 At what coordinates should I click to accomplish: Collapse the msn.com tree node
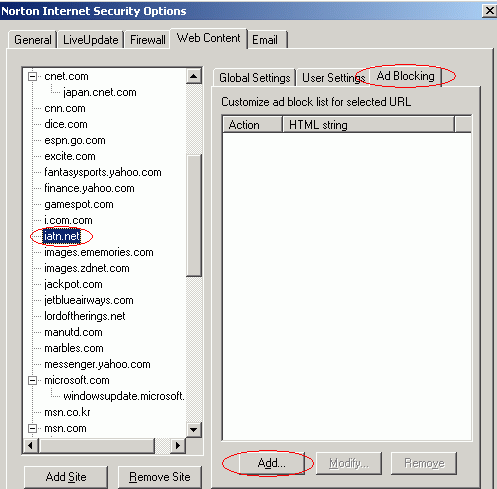click(32, 428)
